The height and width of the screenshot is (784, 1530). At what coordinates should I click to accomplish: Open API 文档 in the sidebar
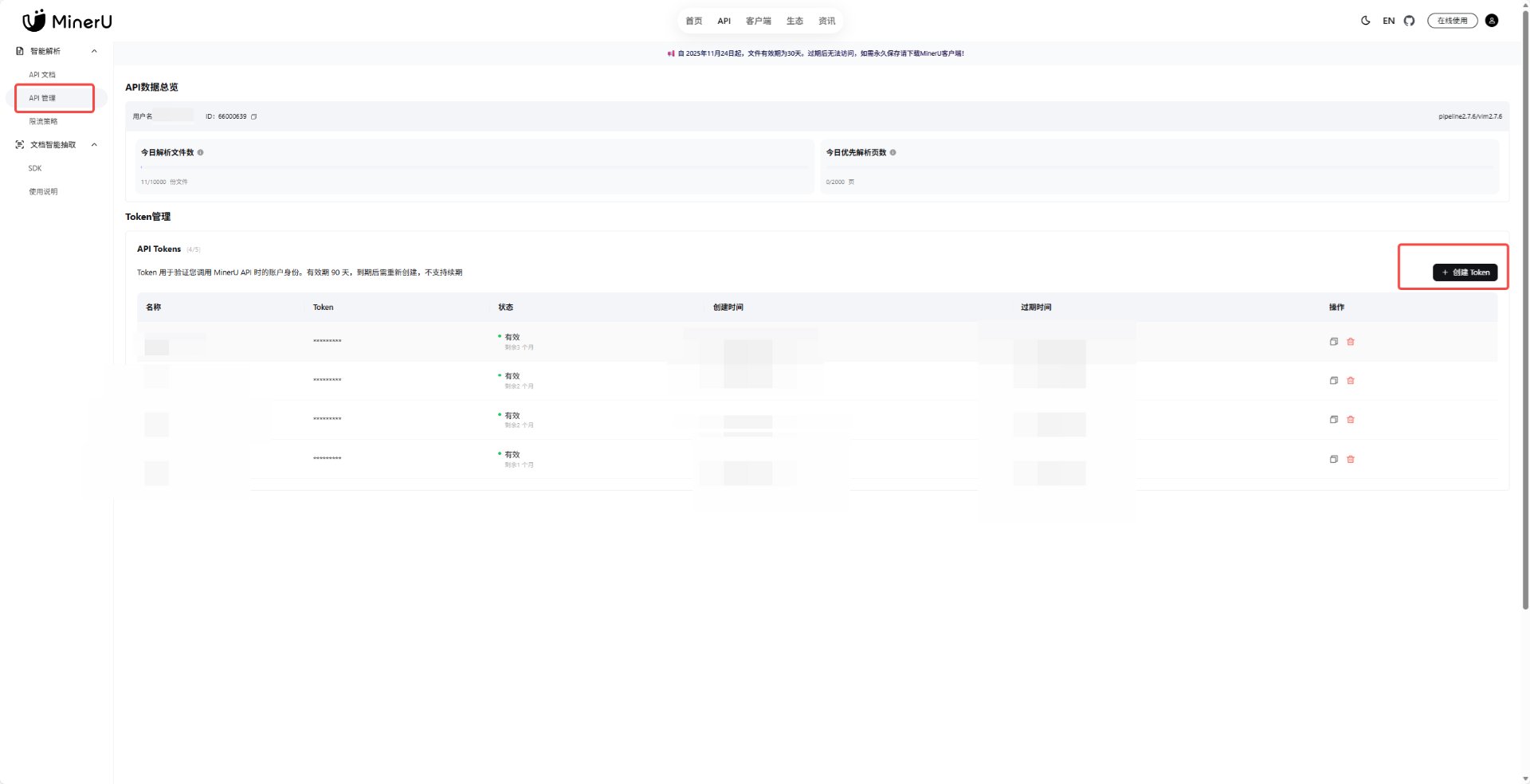coord(42,75)
